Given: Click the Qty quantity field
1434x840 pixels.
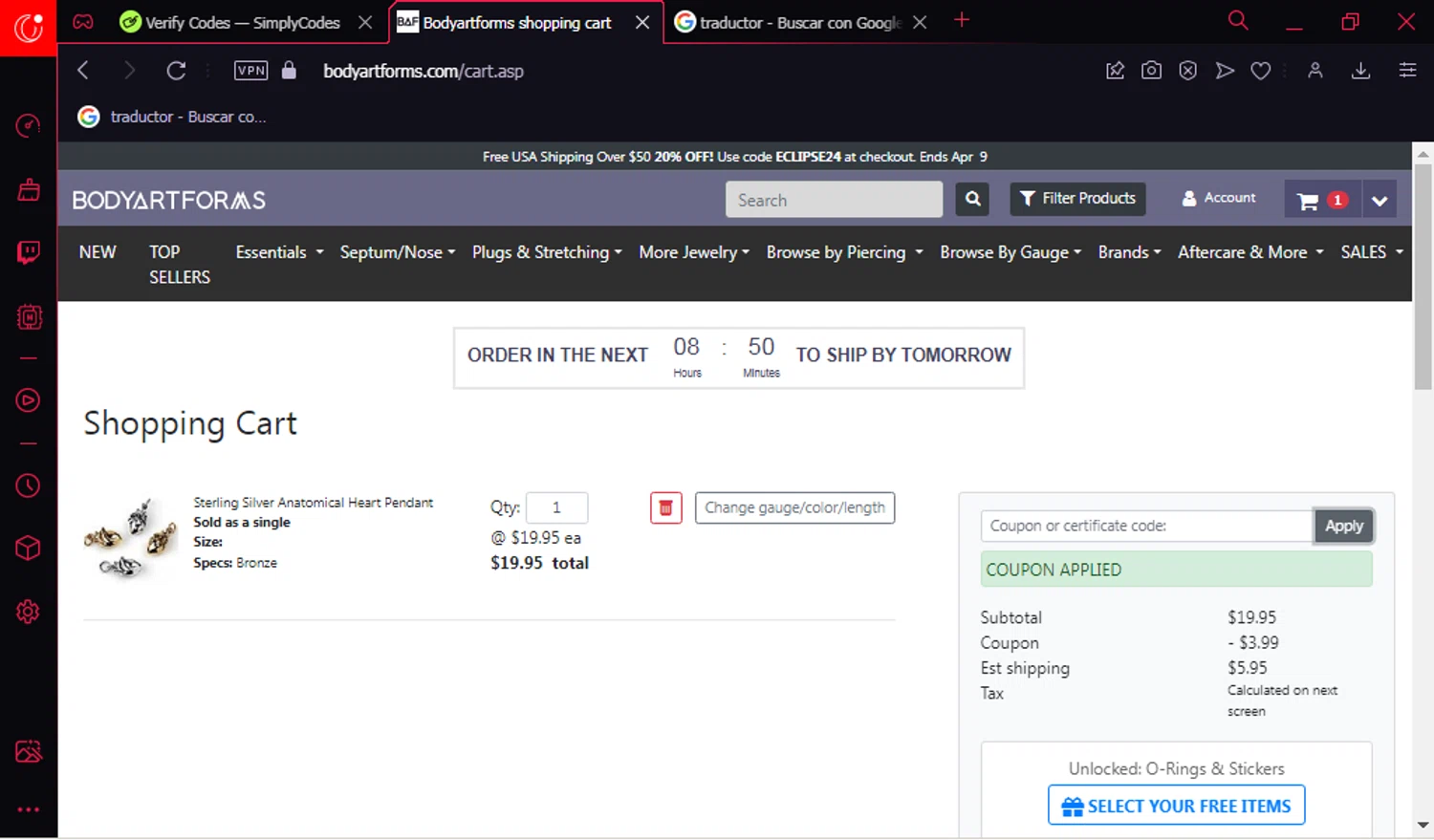Looking at the screenshot, I should 556,507.
